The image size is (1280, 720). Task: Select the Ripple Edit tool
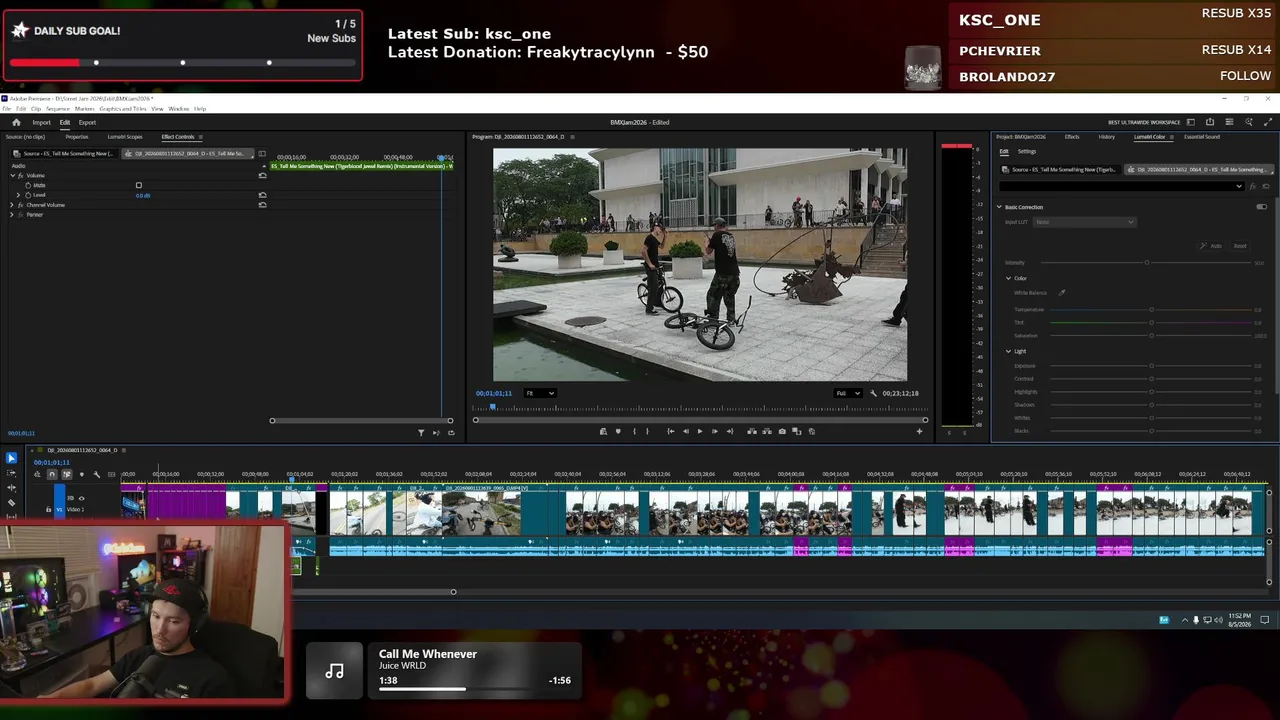point(11,488)
